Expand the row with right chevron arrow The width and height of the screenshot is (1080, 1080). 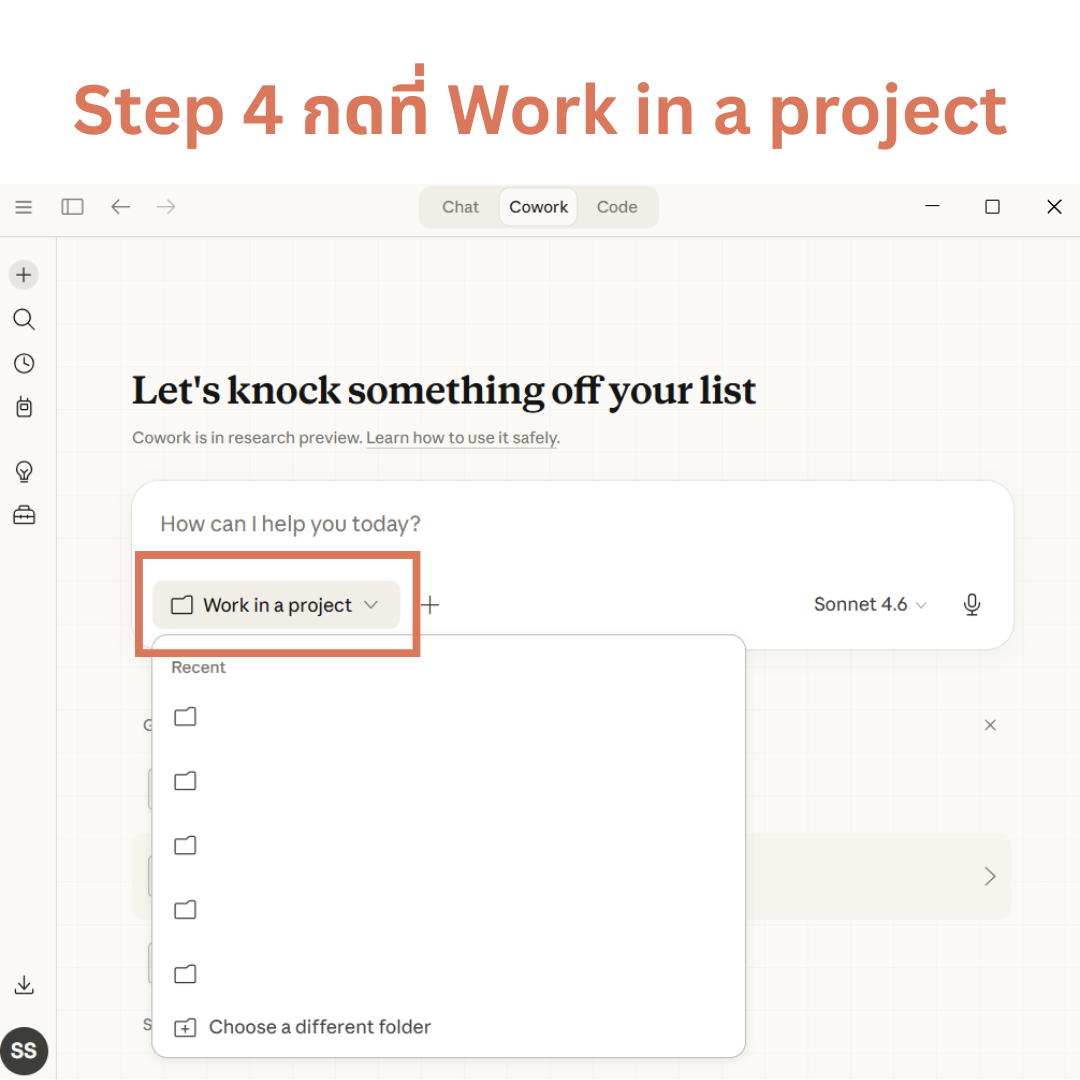pyautogui.click(x=989, y=877)
